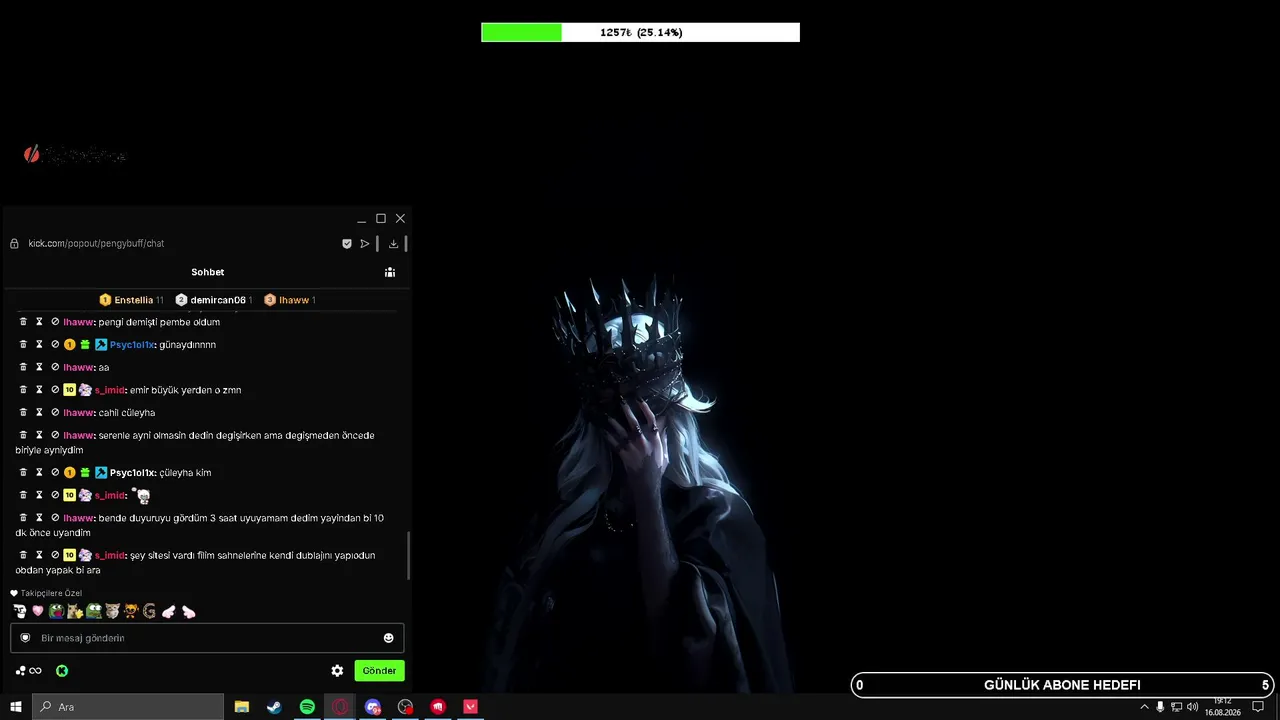Insert the troll face emote
This screenshot has height=720, width=1280.
20,611
